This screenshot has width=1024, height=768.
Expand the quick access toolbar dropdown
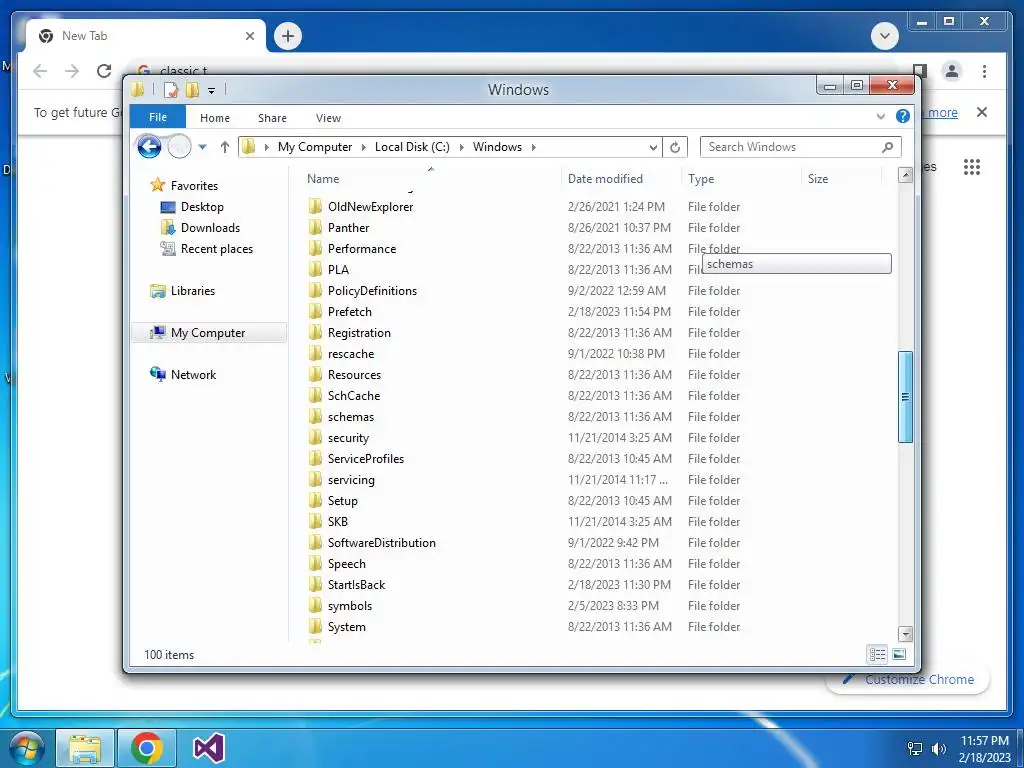click(211, 90)
